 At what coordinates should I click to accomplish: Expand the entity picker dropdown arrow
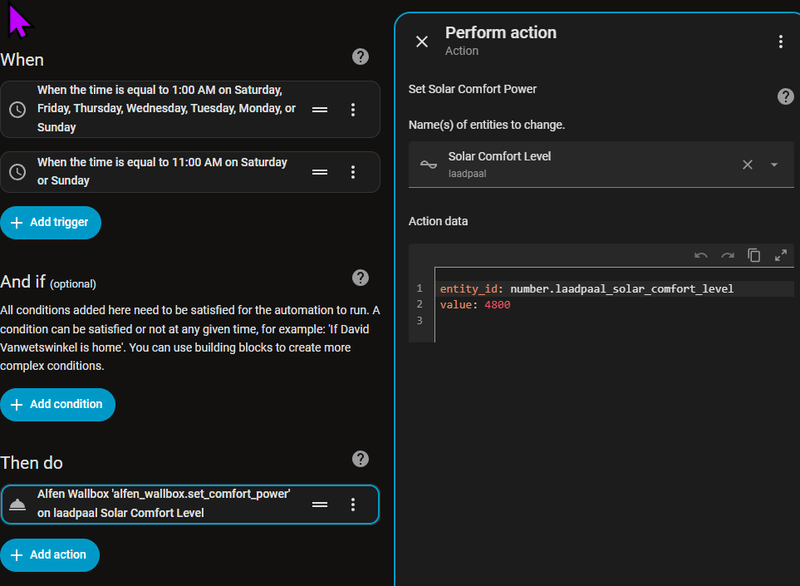774,165
